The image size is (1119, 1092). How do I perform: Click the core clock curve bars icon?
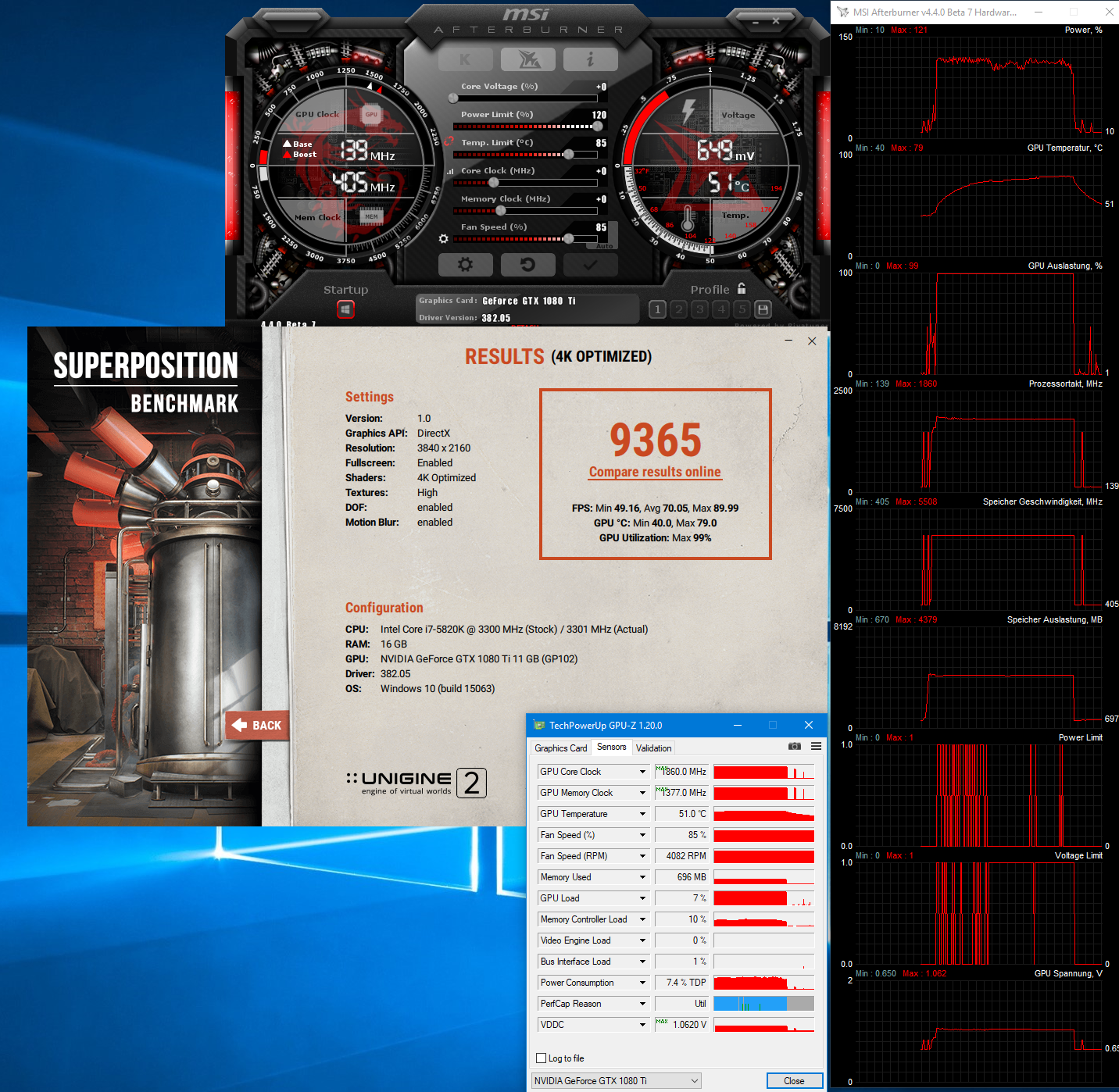(x=450, y=171)
